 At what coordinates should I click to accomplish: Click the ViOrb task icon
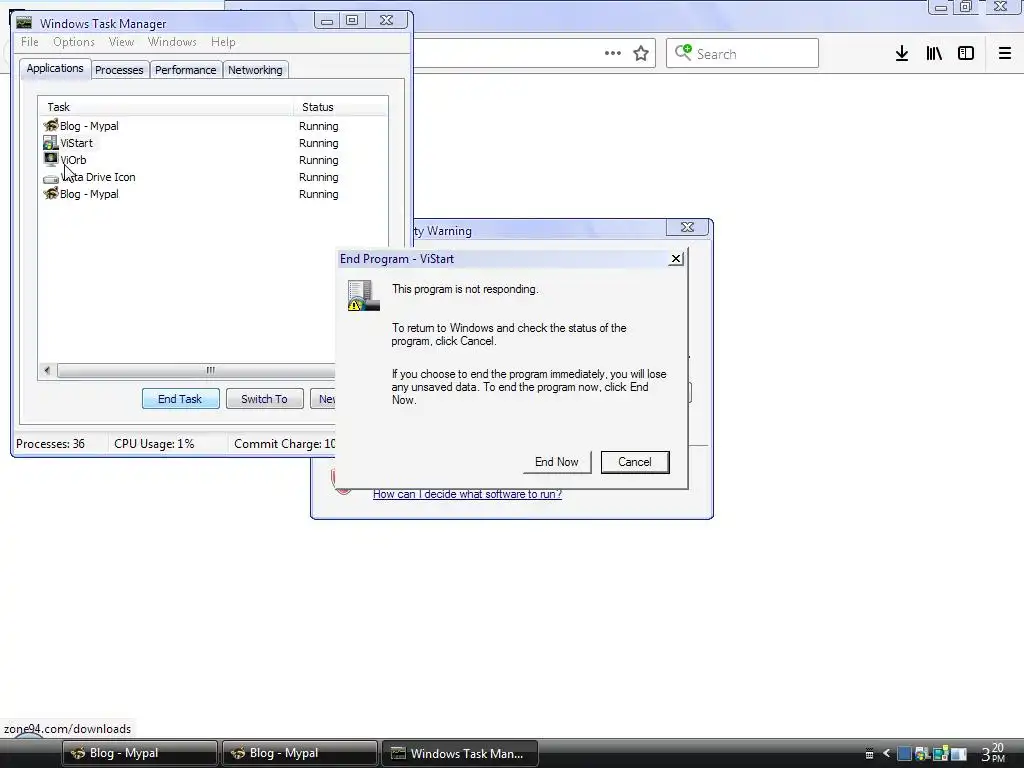pyautogui.click(x=50, y=159)
